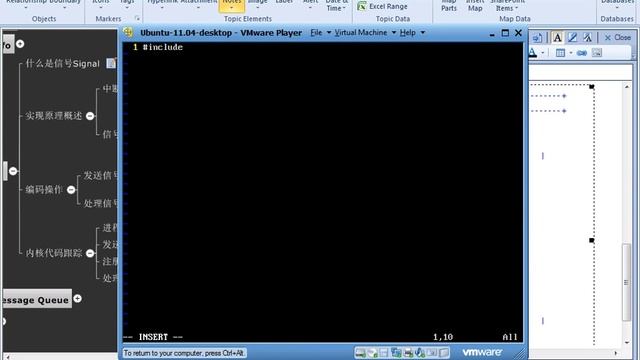Image resolution: width=640 pixels, height=360 pixels.
Task: Open the Markers group dialog launcher
Action: pyautogui.click(x=137, y=18)
